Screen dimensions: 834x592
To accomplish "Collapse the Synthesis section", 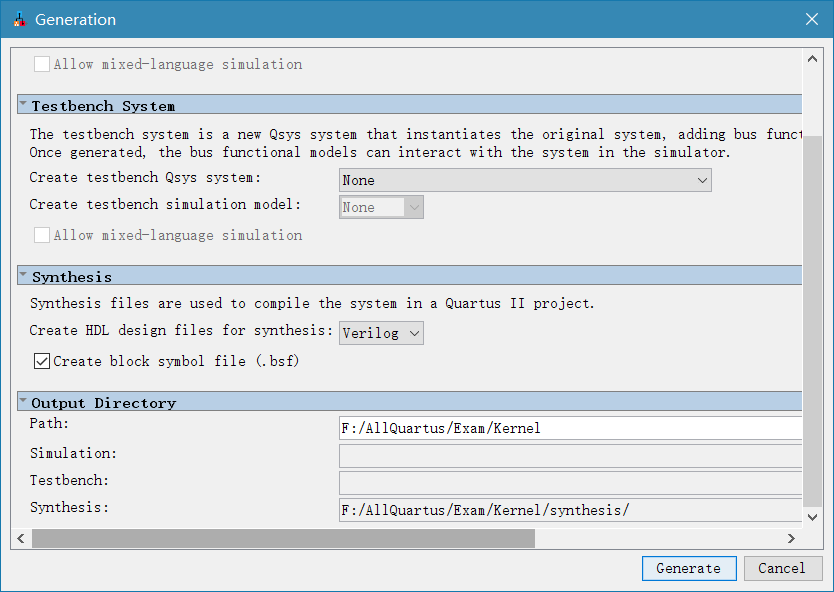I will click(x=23, y=275).
